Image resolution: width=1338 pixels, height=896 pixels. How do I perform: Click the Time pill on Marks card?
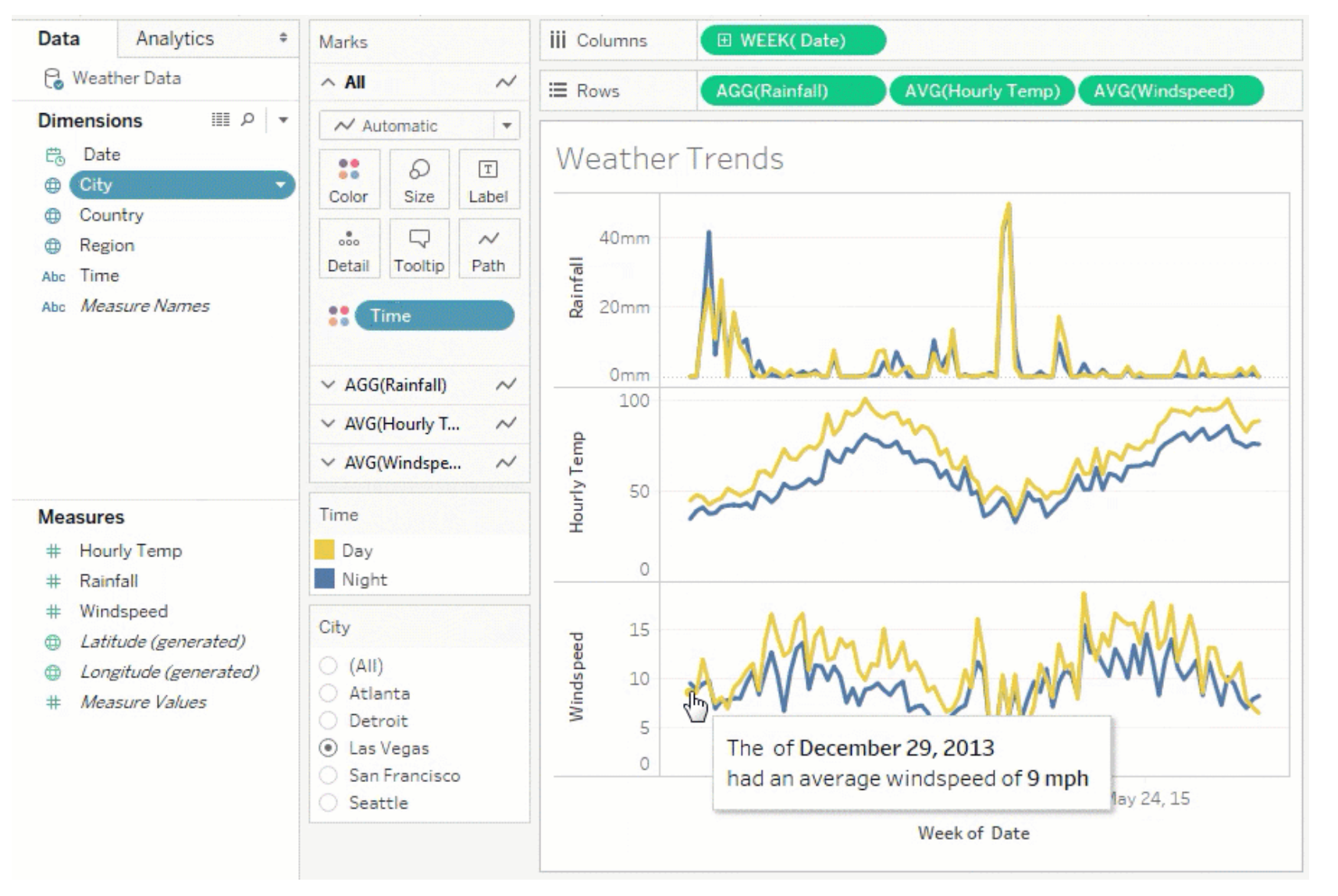[435, 316]
